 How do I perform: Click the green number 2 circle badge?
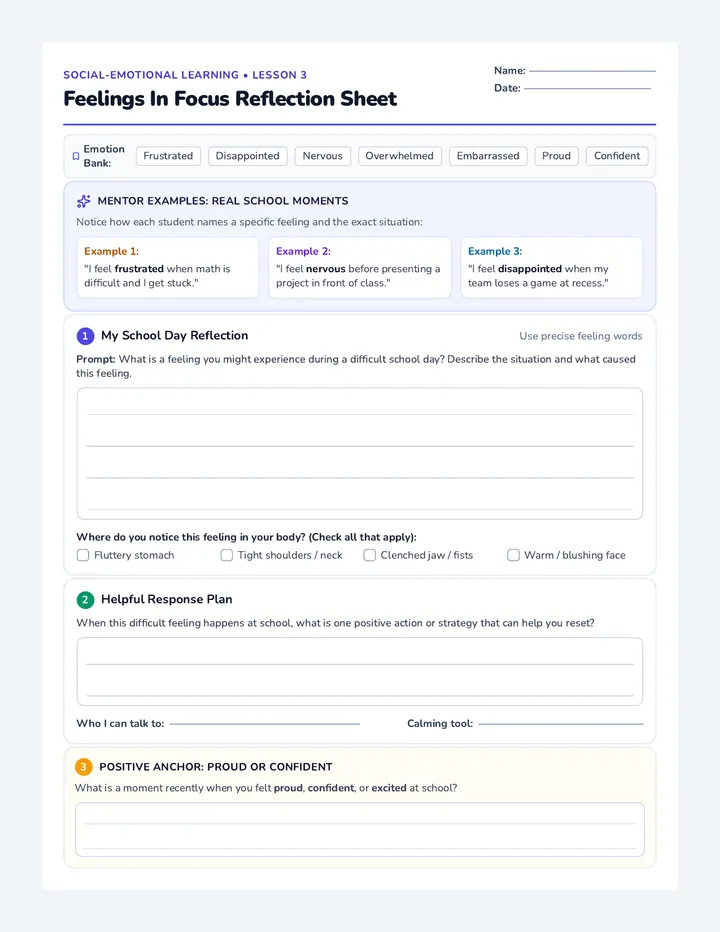[x=85, y=600]
